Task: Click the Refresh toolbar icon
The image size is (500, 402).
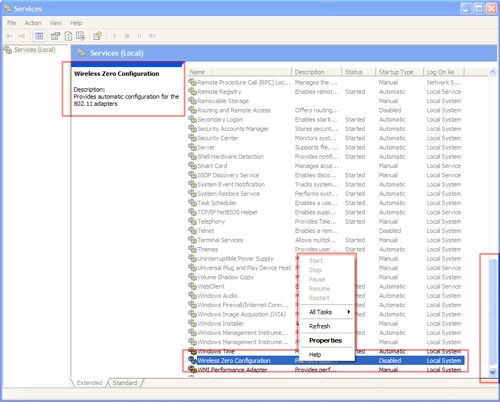Action: coord(68,36)
